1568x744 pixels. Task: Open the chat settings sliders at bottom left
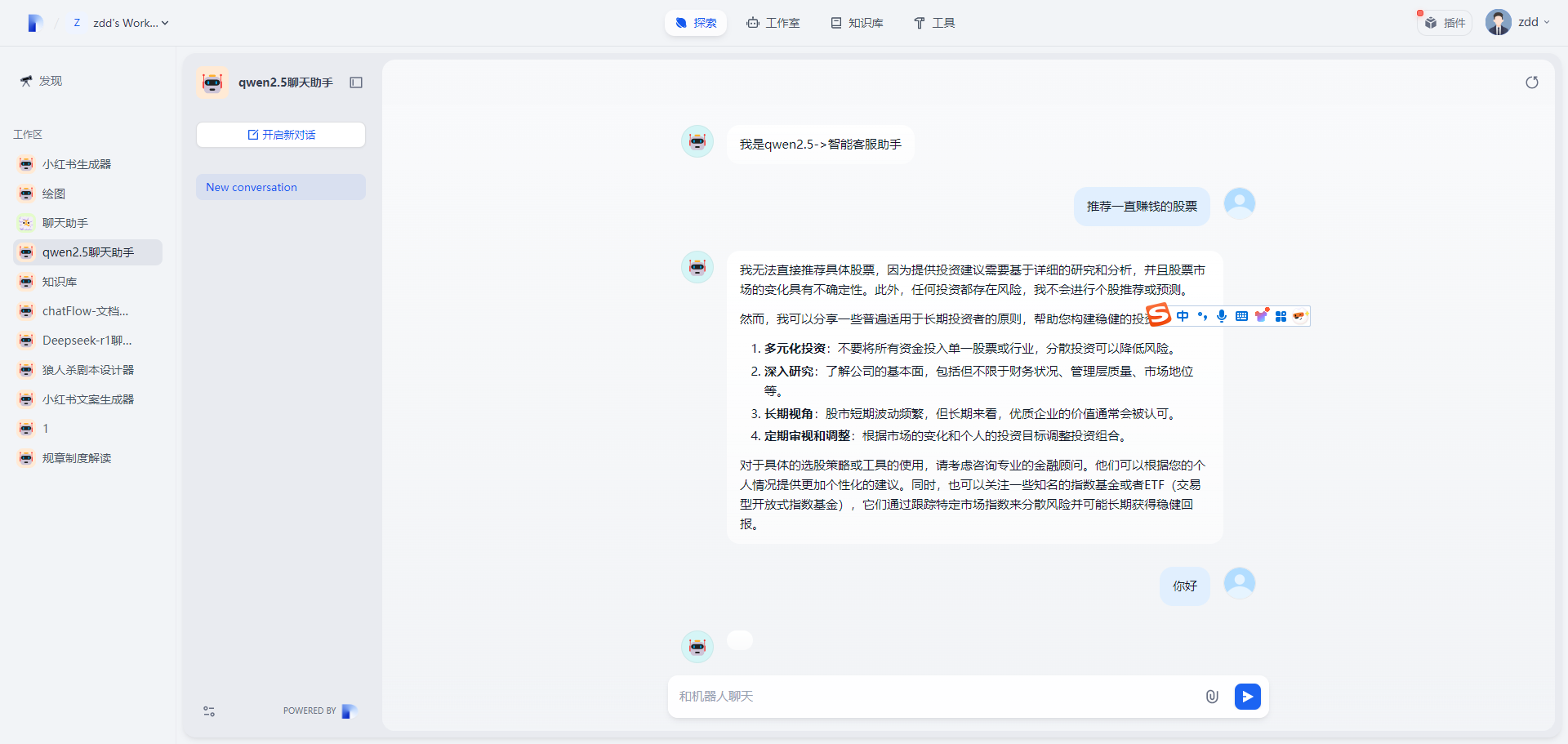pos(209,711)
